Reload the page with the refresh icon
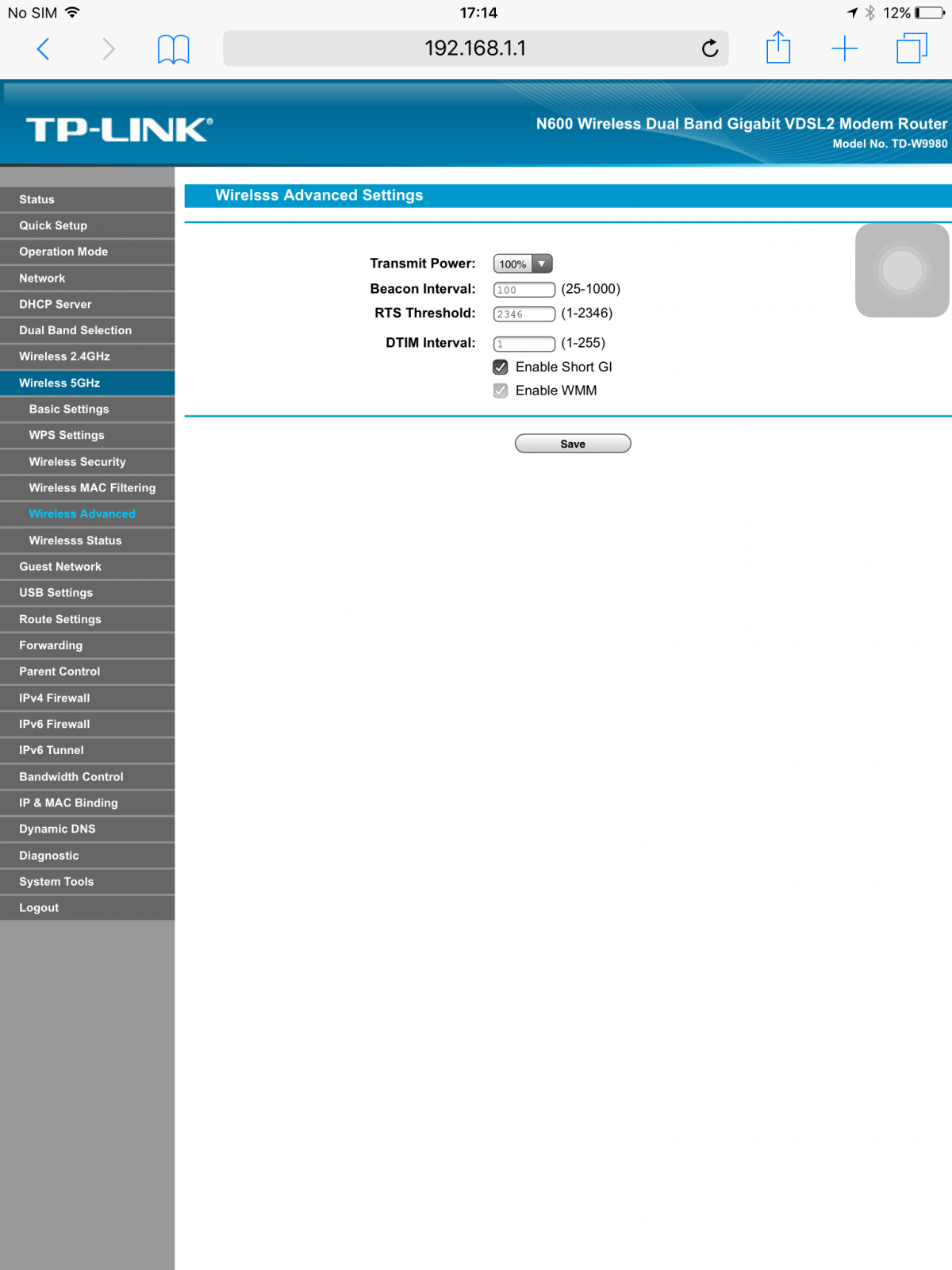The width and height of the screenshot is (952, 1270). (710, 48)
